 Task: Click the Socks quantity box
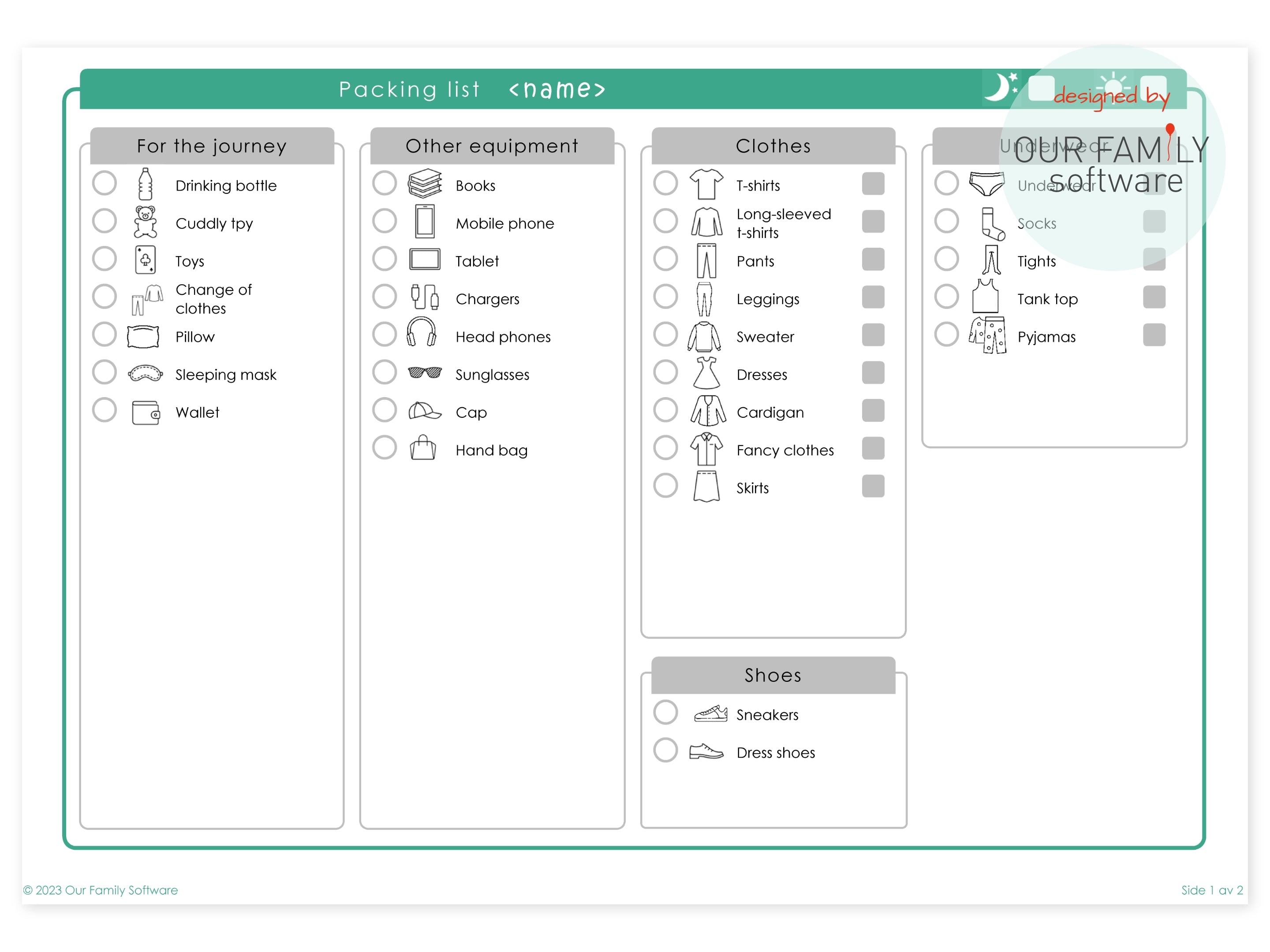tap(1154, 222)
